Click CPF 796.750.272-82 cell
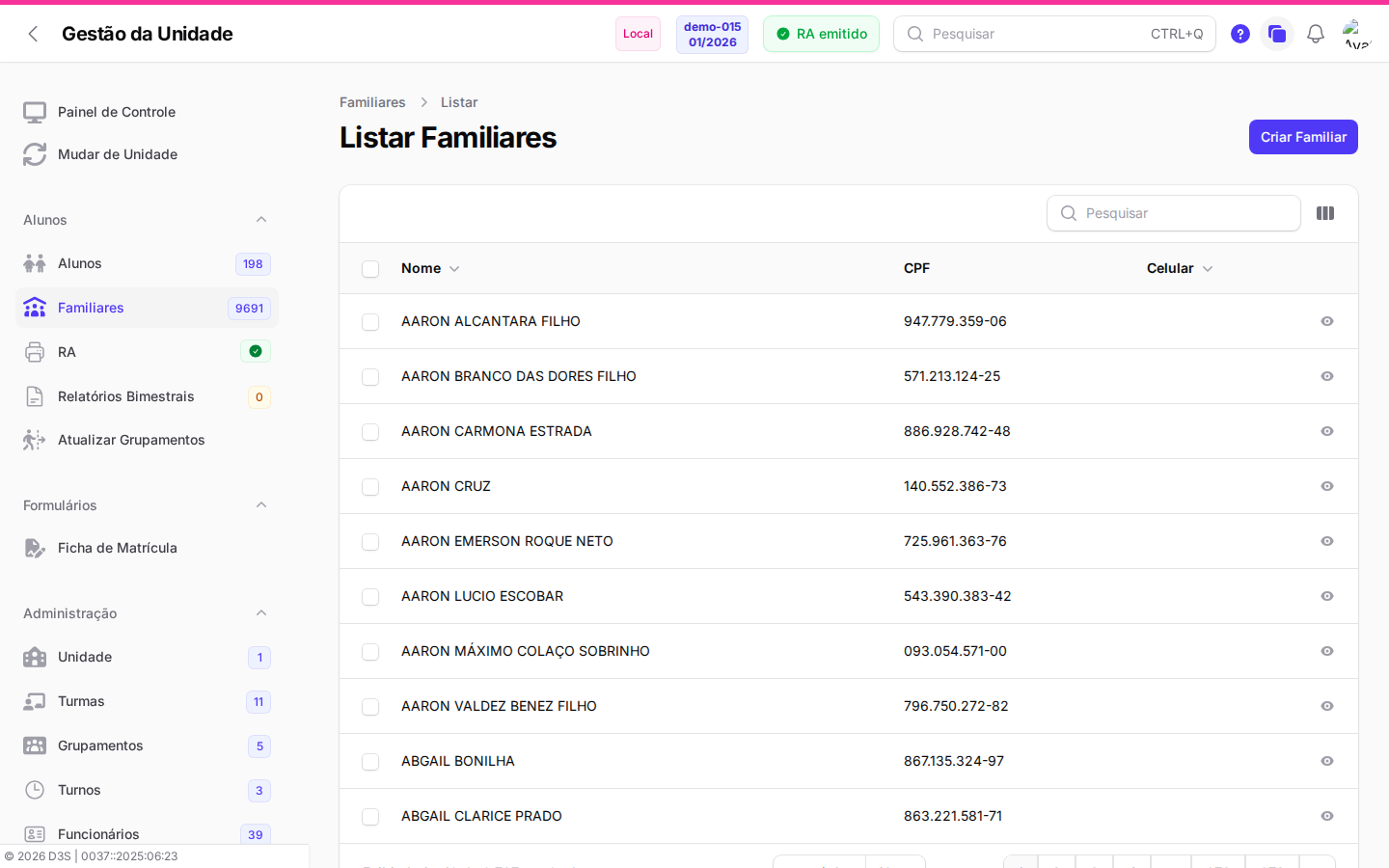This screenshot has height=868, width=1389. [956, 706]
